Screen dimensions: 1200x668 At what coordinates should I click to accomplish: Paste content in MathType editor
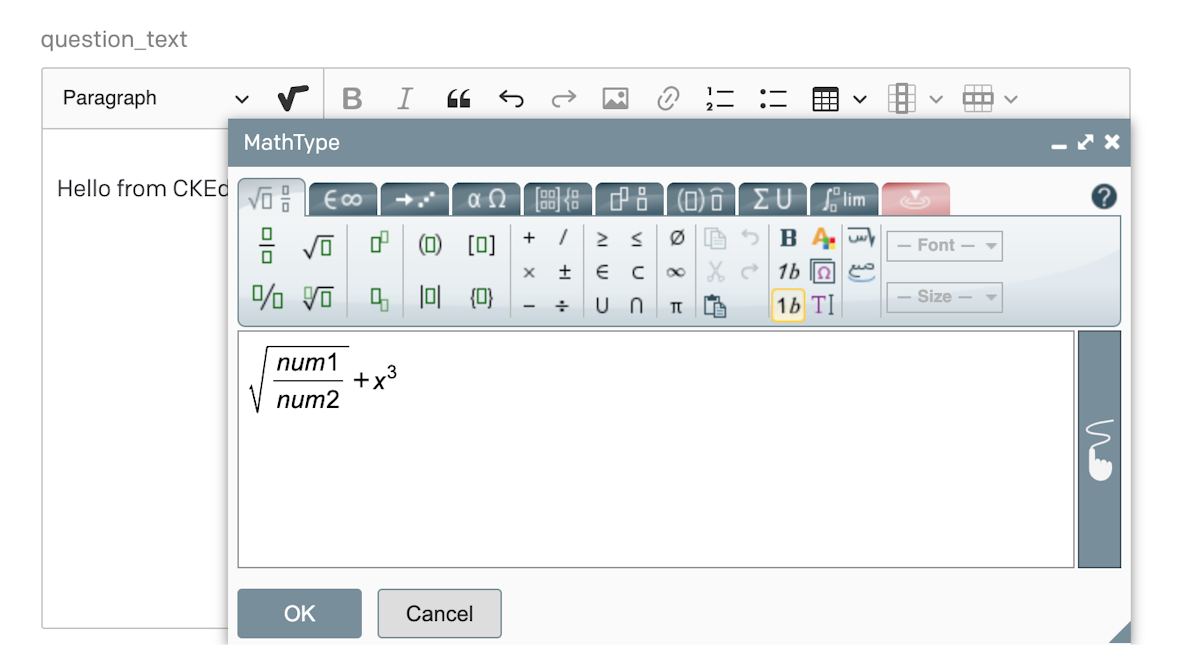tap(714, 305)
